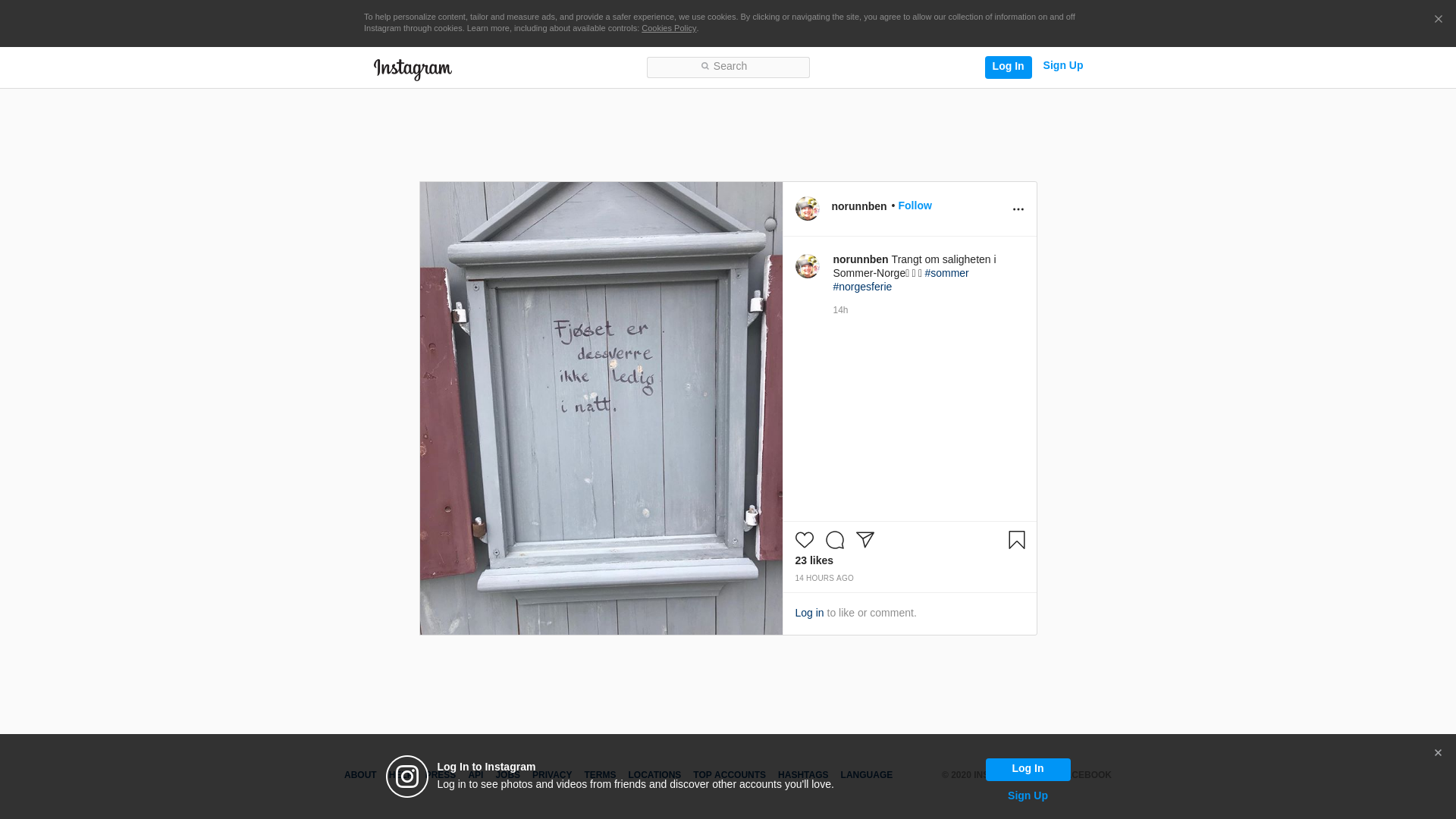Dismiss the cookie notice banner
The image size is (1456, 819).
[1438, 20]
